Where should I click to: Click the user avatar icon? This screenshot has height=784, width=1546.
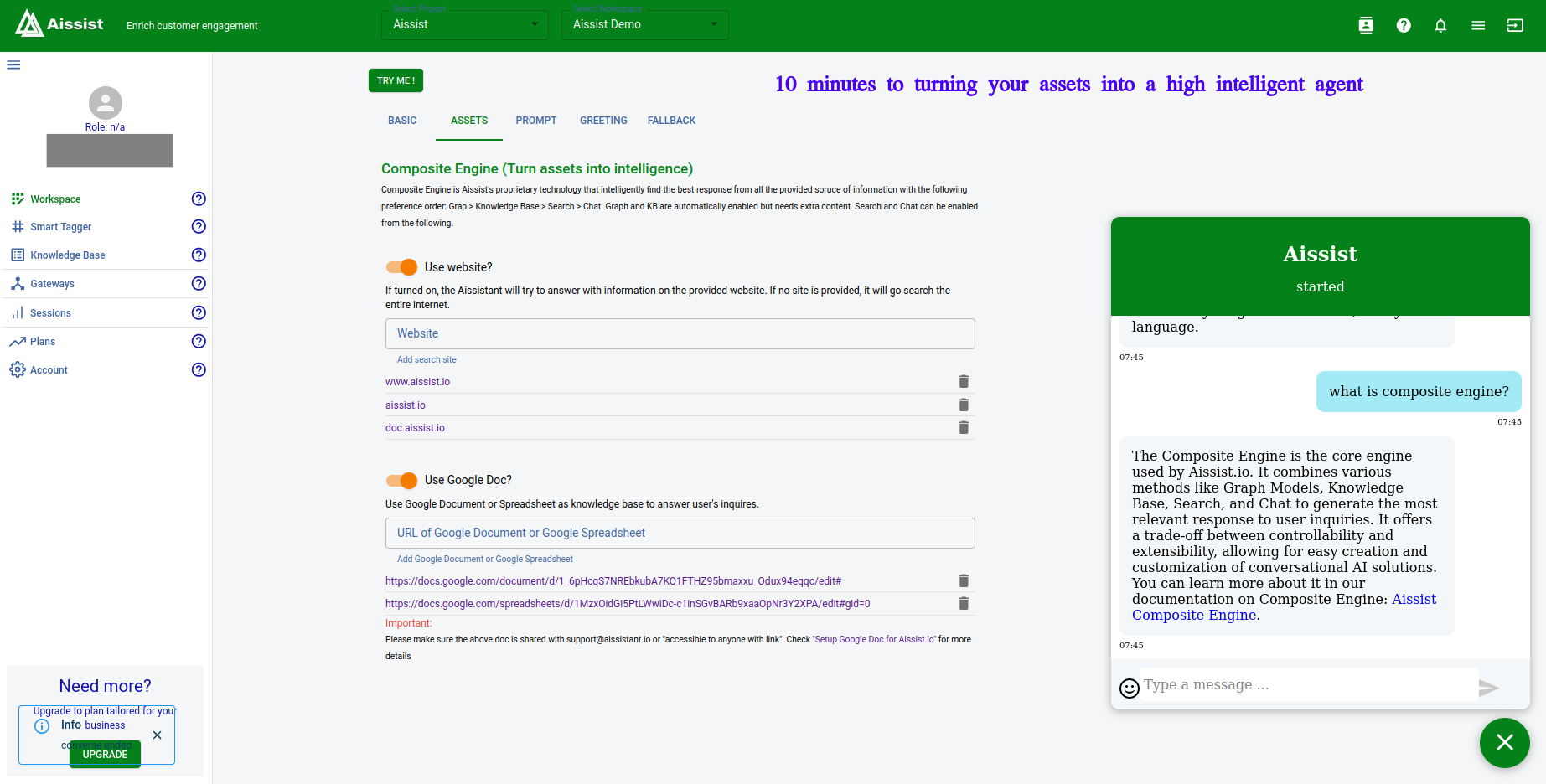coord(106,103)
